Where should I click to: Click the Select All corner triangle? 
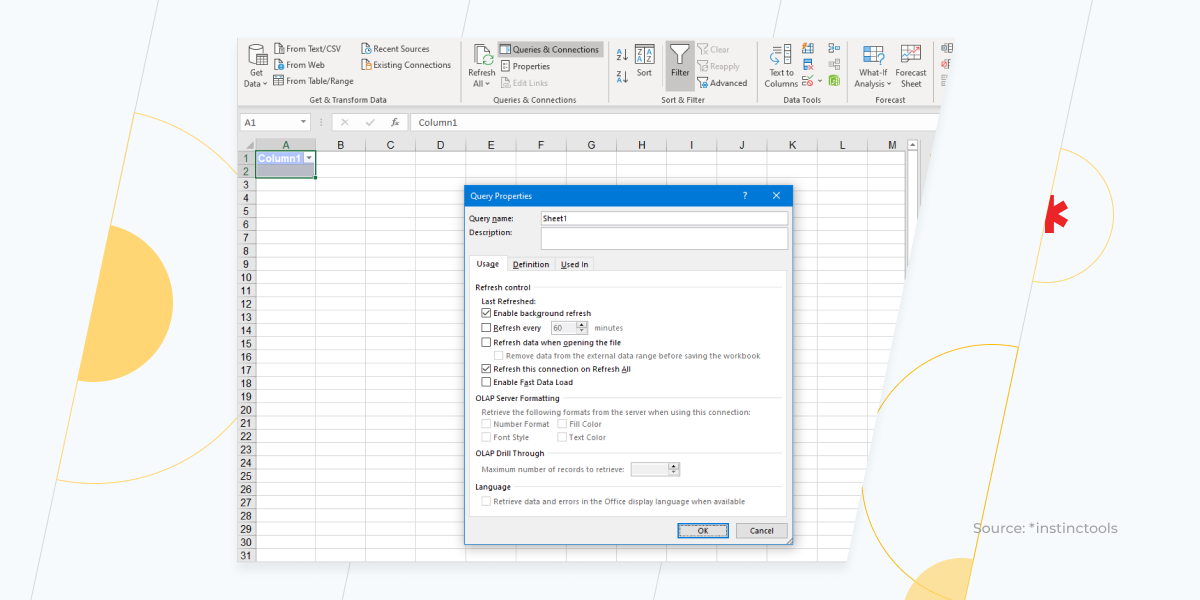click(x=248, y=145)
